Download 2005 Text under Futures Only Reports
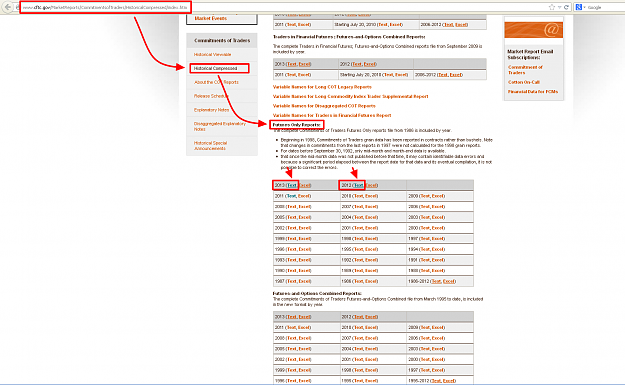625x385 pixels. [x=291, y=218]
